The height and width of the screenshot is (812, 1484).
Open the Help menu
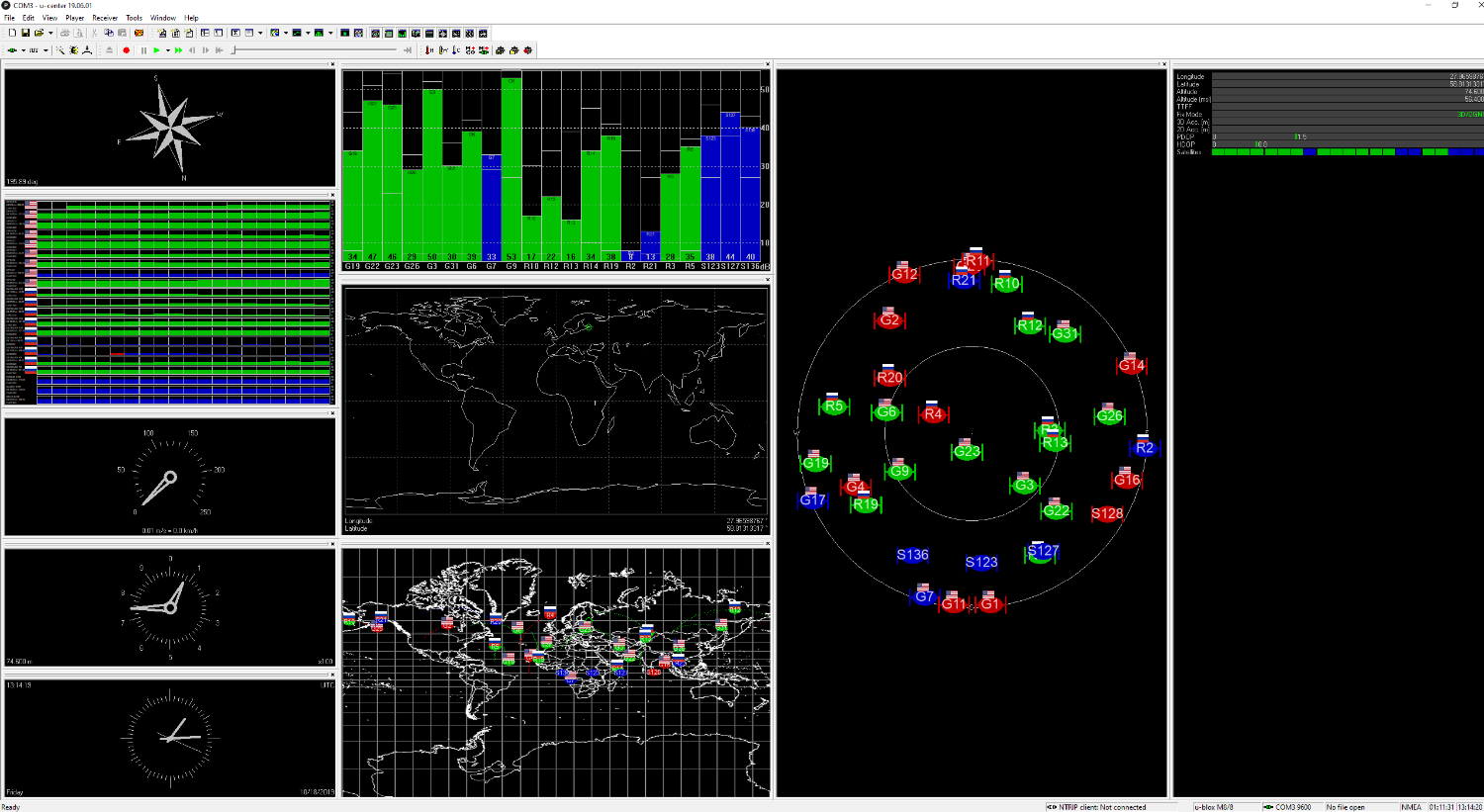192,18
